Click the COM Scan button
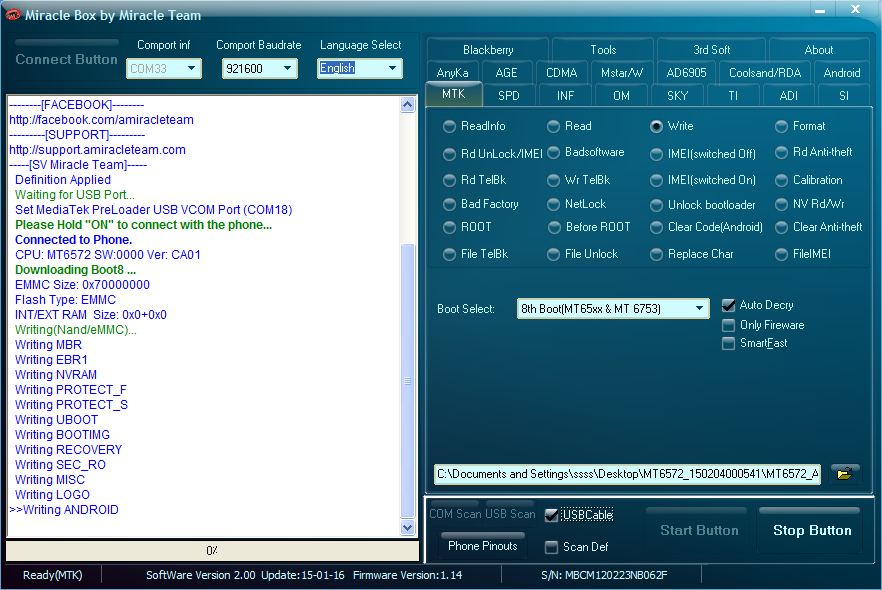The image size is (882, 590). pyautogui.click(x=454, y=514)
